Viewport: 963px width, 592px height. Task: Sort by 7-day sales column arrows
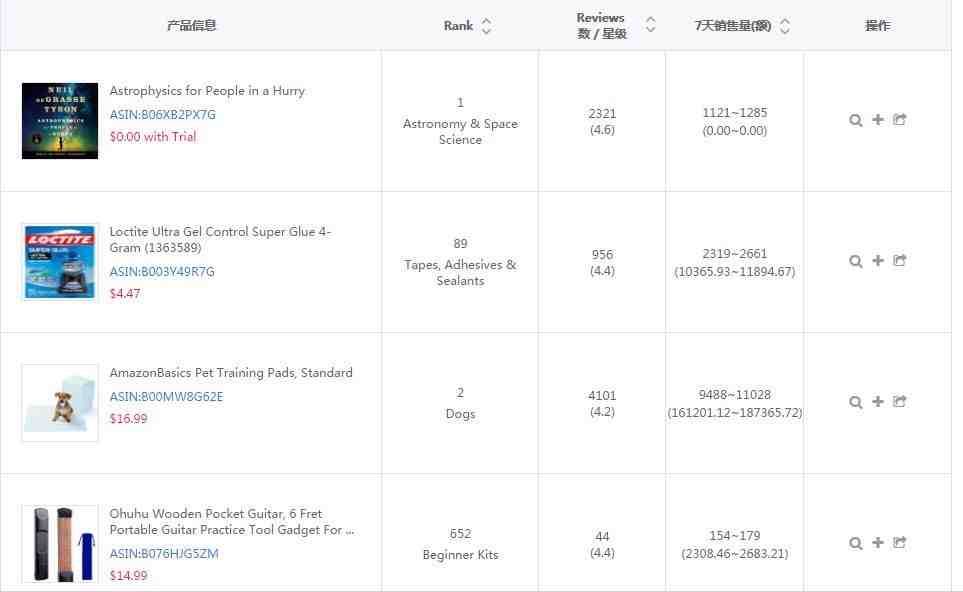(x=784, y=26)
